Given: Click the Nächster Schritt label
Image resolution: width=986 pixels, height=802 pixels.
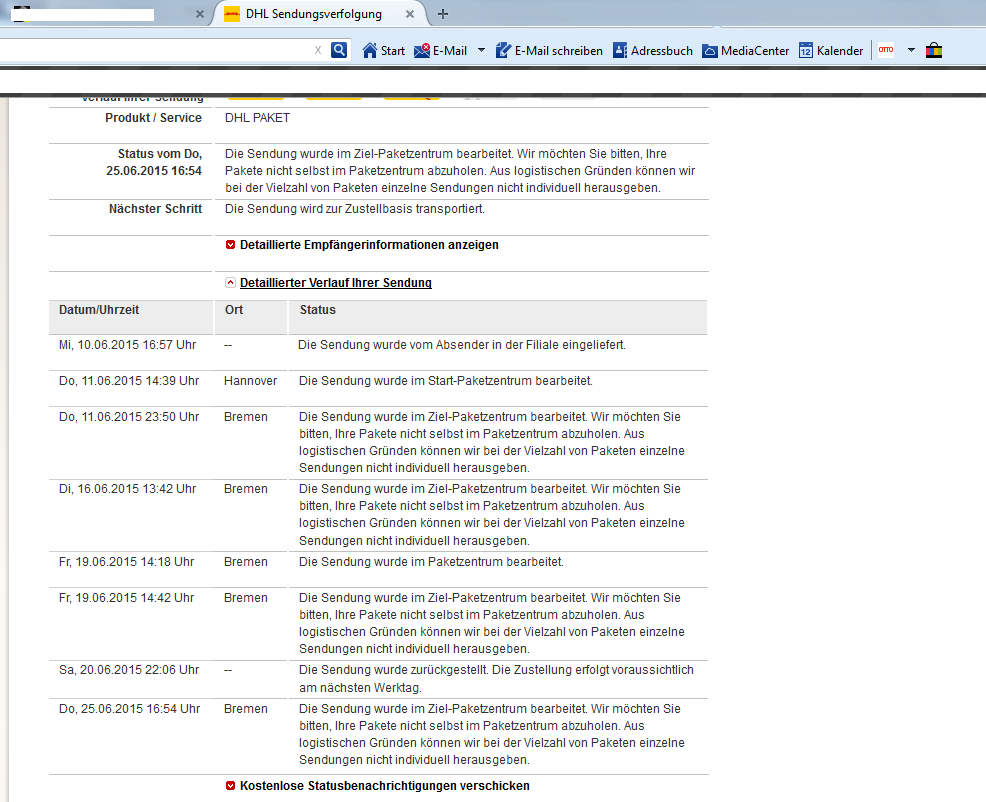Looking at the screenshot, I should point(155,209).
